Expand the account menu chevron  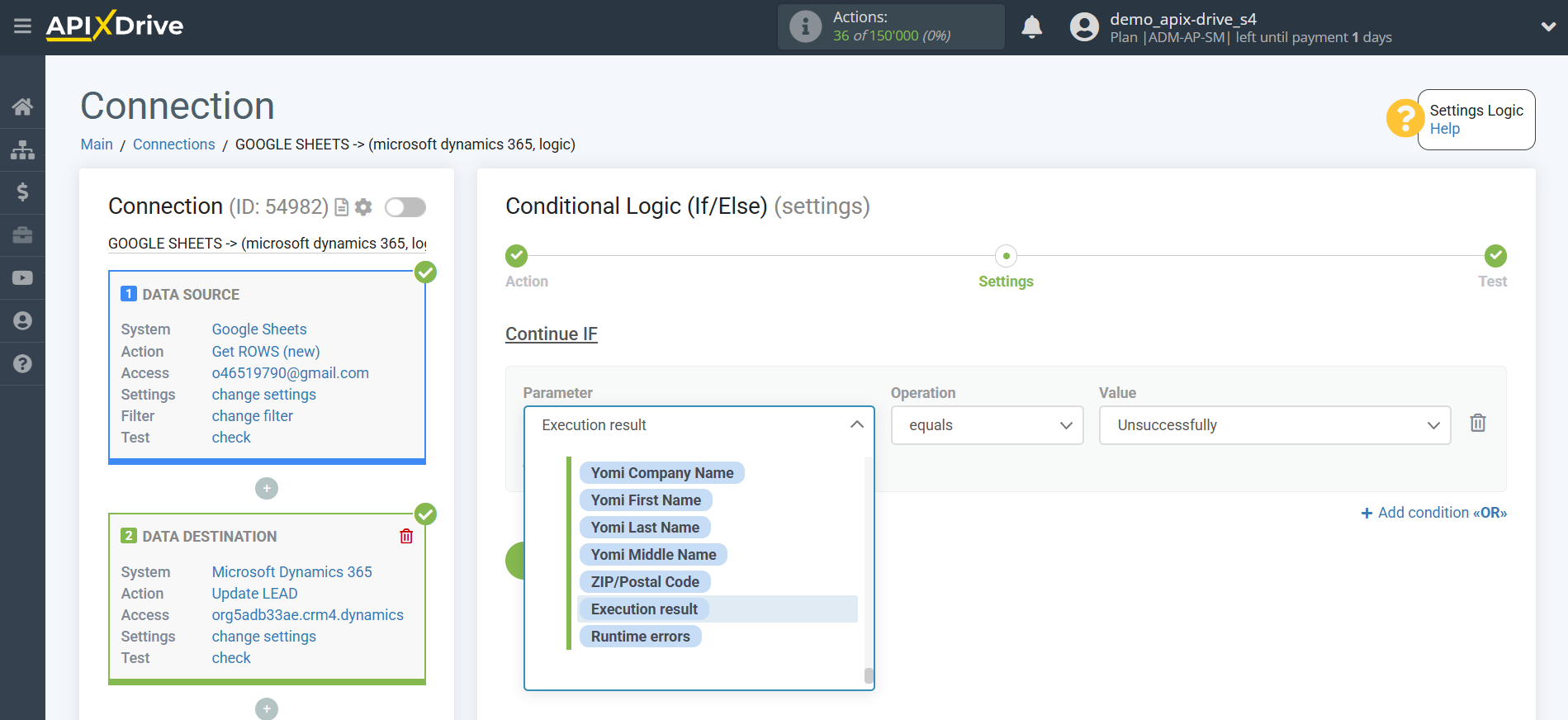point(1548,26)
